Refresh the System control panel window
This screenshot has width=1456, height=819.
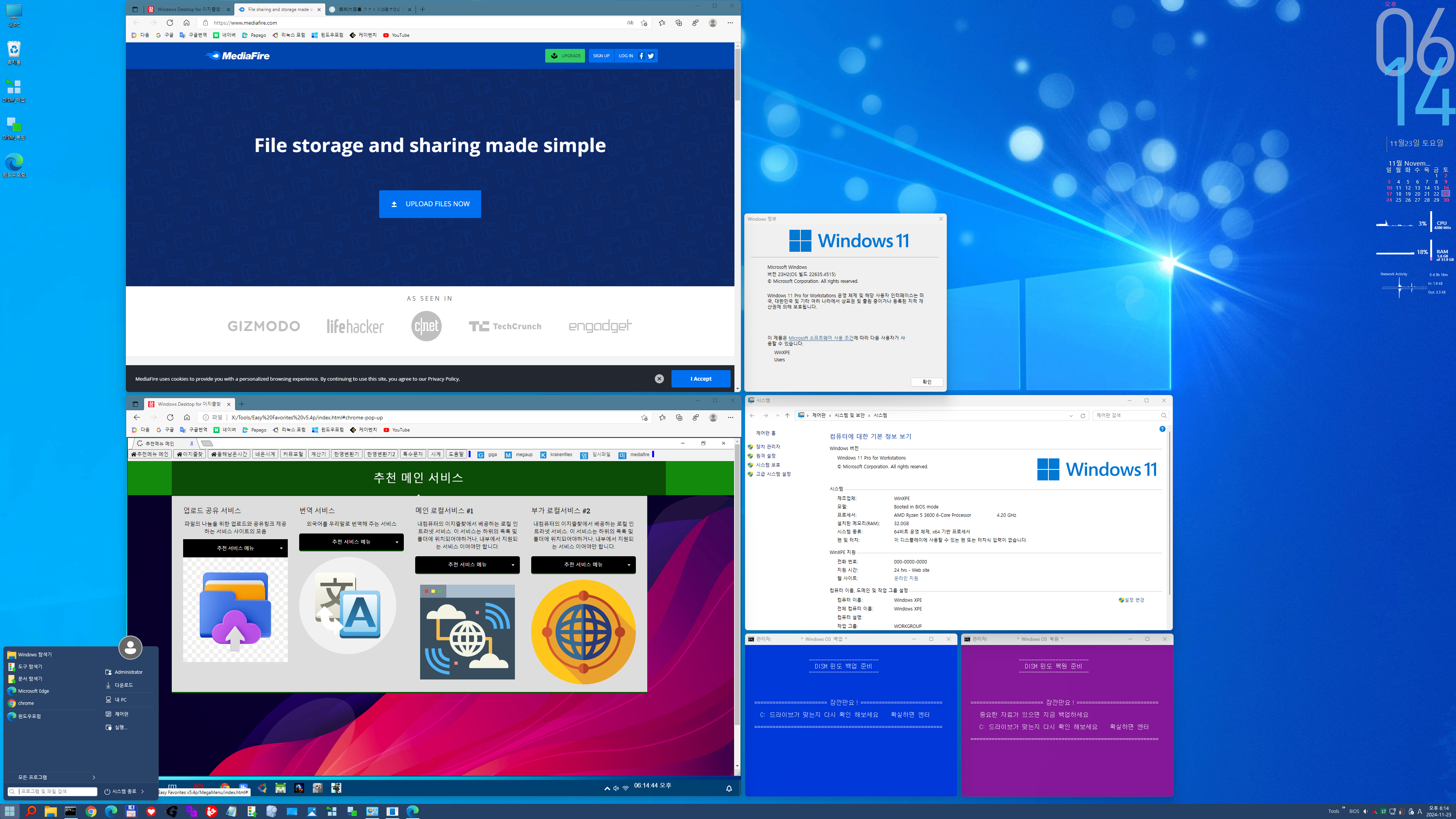[x=1083, y=416]
